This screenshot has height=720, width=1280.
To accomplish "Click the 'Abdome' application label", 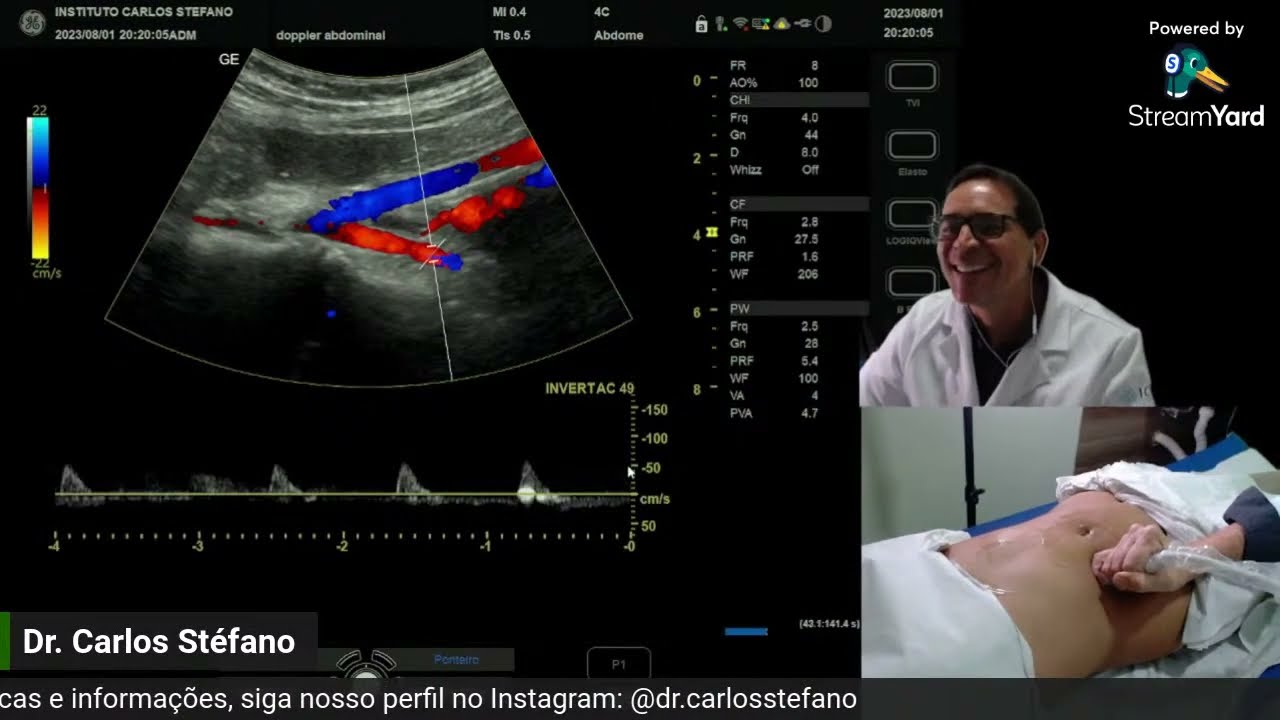I will click(x=618, y=35).
